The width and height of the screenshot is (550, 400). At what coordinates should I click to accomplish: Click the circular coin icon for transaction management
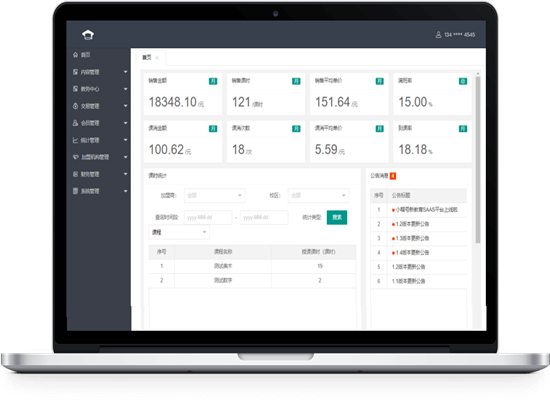75,106
